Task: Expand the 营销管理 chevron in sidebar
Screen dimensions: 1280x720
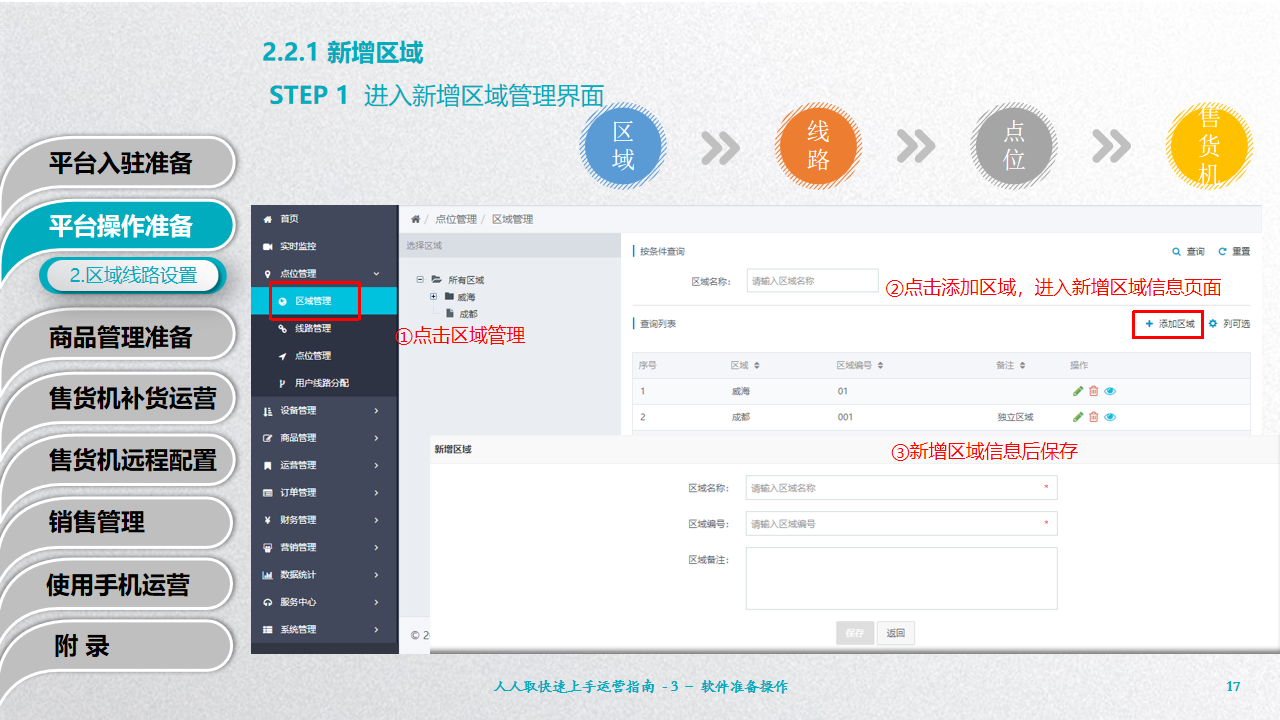Action: pos(376,548)
